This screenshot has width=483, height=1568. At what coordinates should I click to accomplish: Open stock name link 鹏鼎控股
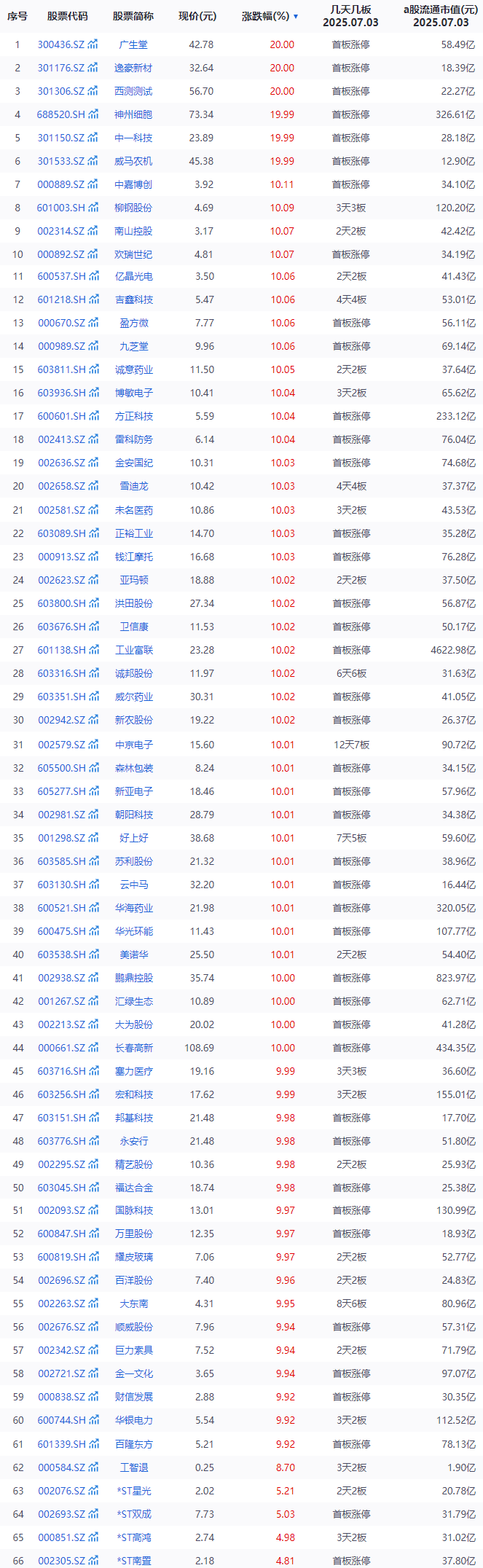coord(133,978)
